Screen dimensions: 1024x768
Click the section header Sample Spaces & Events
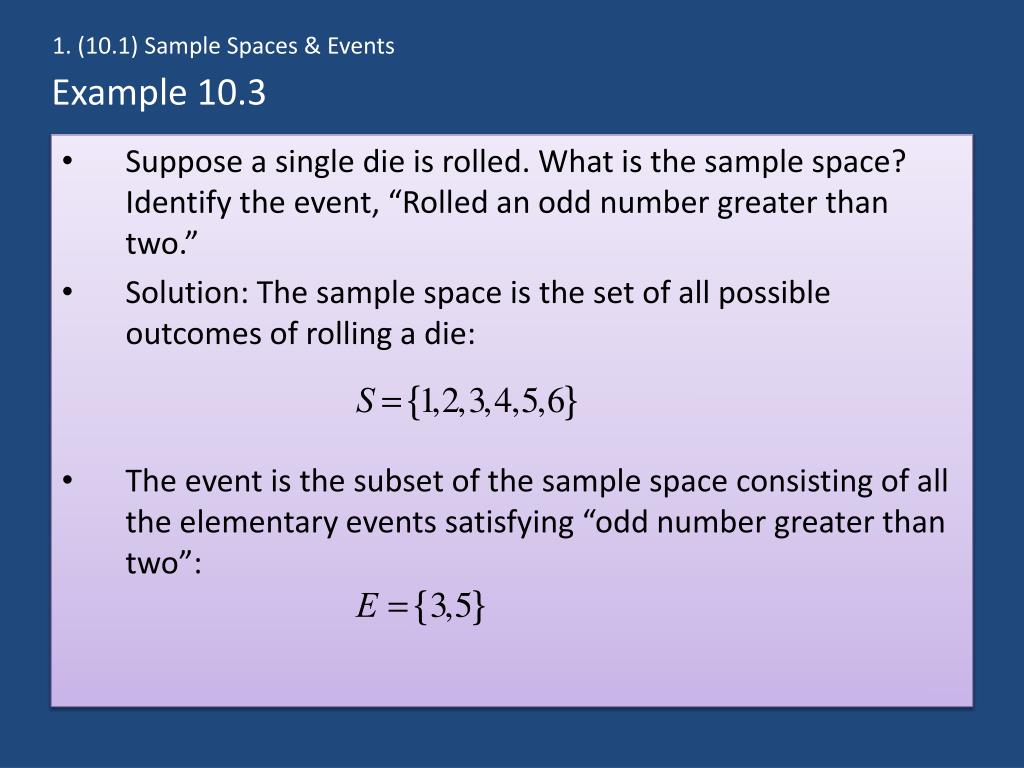coord(269,46)
